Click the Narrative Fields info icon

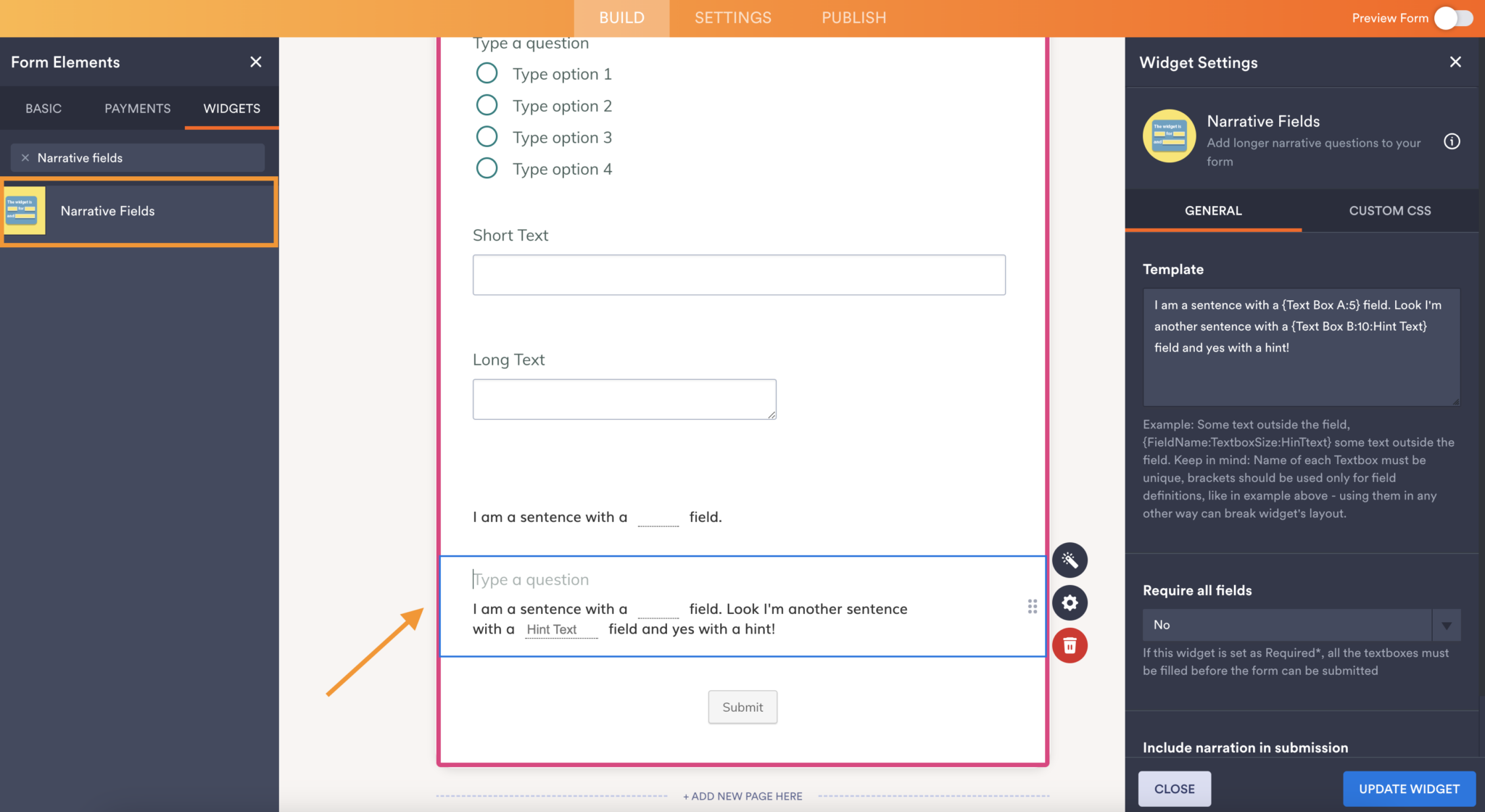(x=1452, y=141)
